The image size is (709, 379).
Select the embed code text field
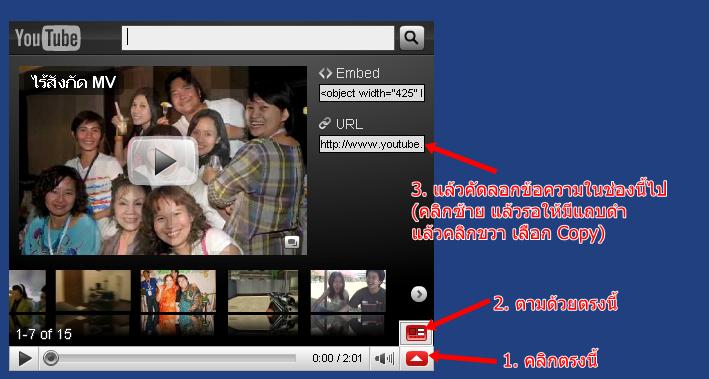[x=372, y=93]
